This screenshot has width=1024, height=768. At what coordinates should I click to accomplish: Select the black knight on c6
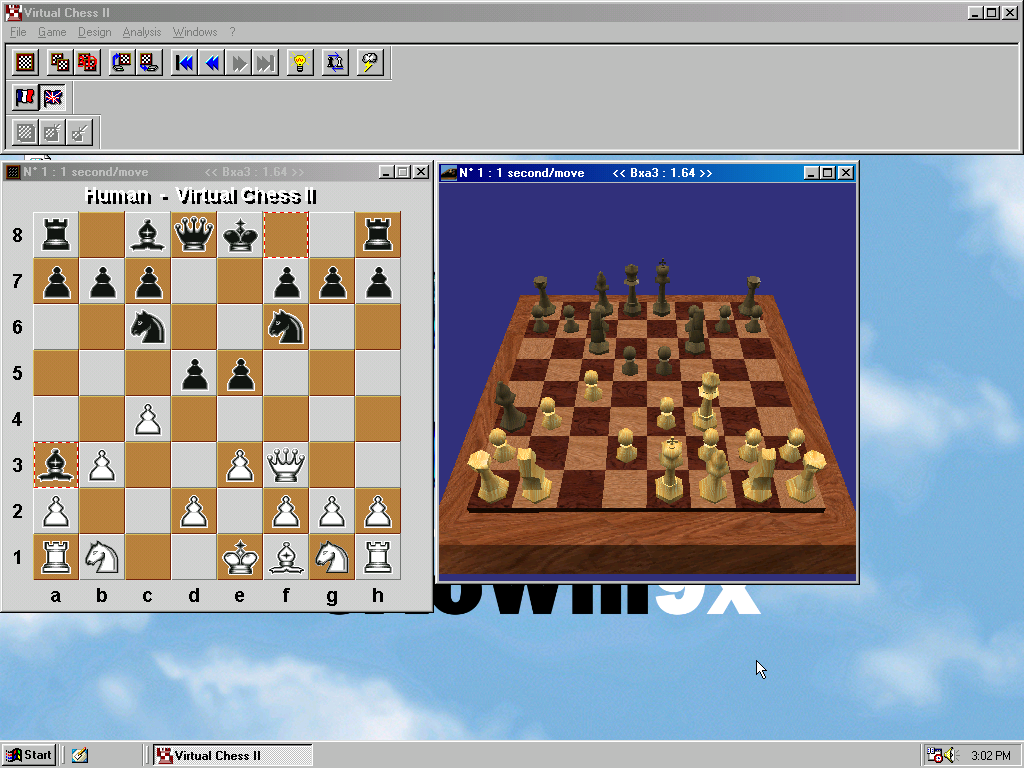[148, 327]
